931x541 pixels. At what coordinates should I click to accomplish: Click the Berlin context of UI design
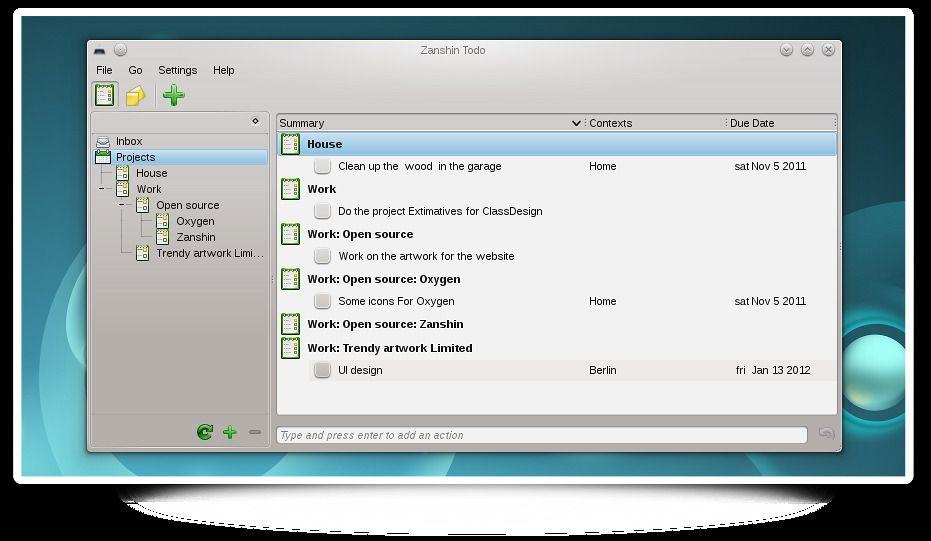pyautogui.click(x=603, y=370)
